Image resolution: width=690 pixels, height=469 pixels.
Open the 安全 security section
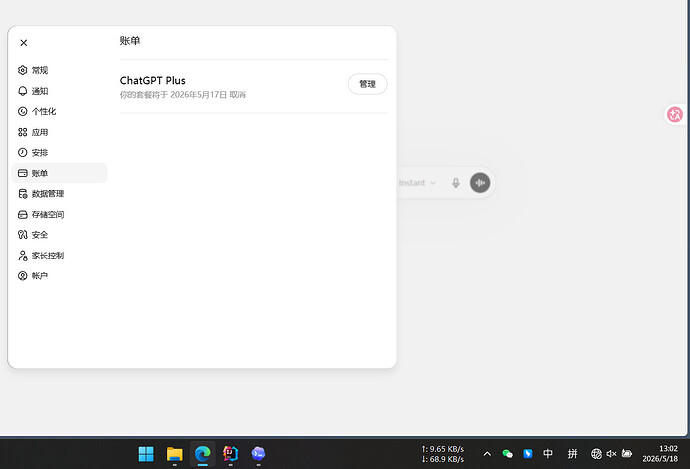59,234
